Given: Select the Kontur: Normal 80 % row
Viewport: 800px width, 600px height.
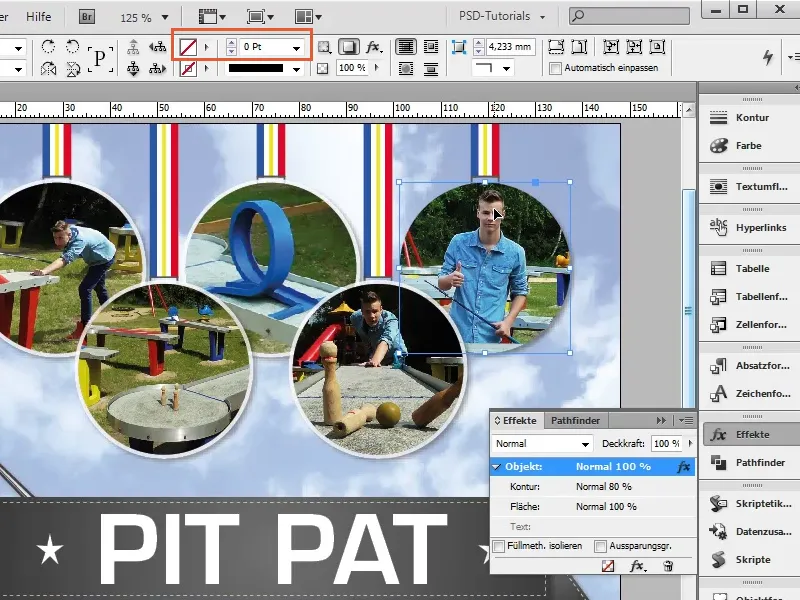Looking at the screenshot, I should [592, 487].
